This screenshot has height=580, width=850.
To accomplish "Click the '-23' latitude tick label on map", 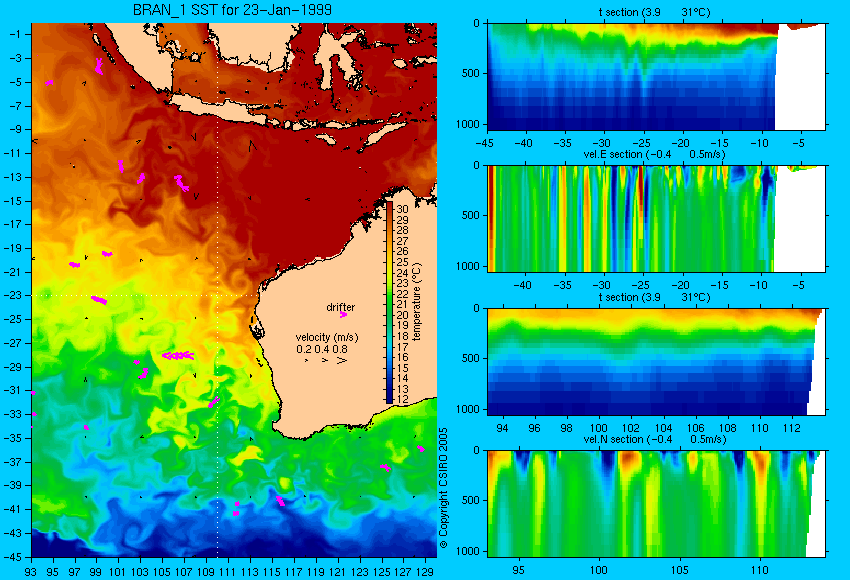I will pos(14,295).
